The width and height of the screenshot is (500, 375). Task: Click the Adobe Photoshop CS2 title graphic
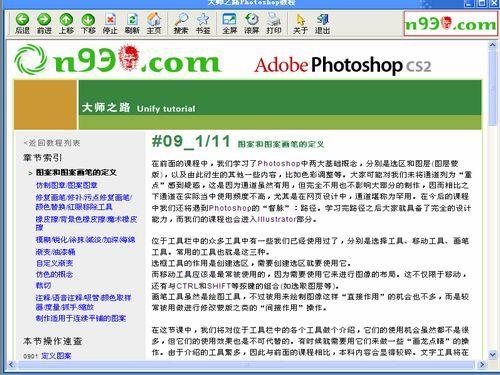343,65
